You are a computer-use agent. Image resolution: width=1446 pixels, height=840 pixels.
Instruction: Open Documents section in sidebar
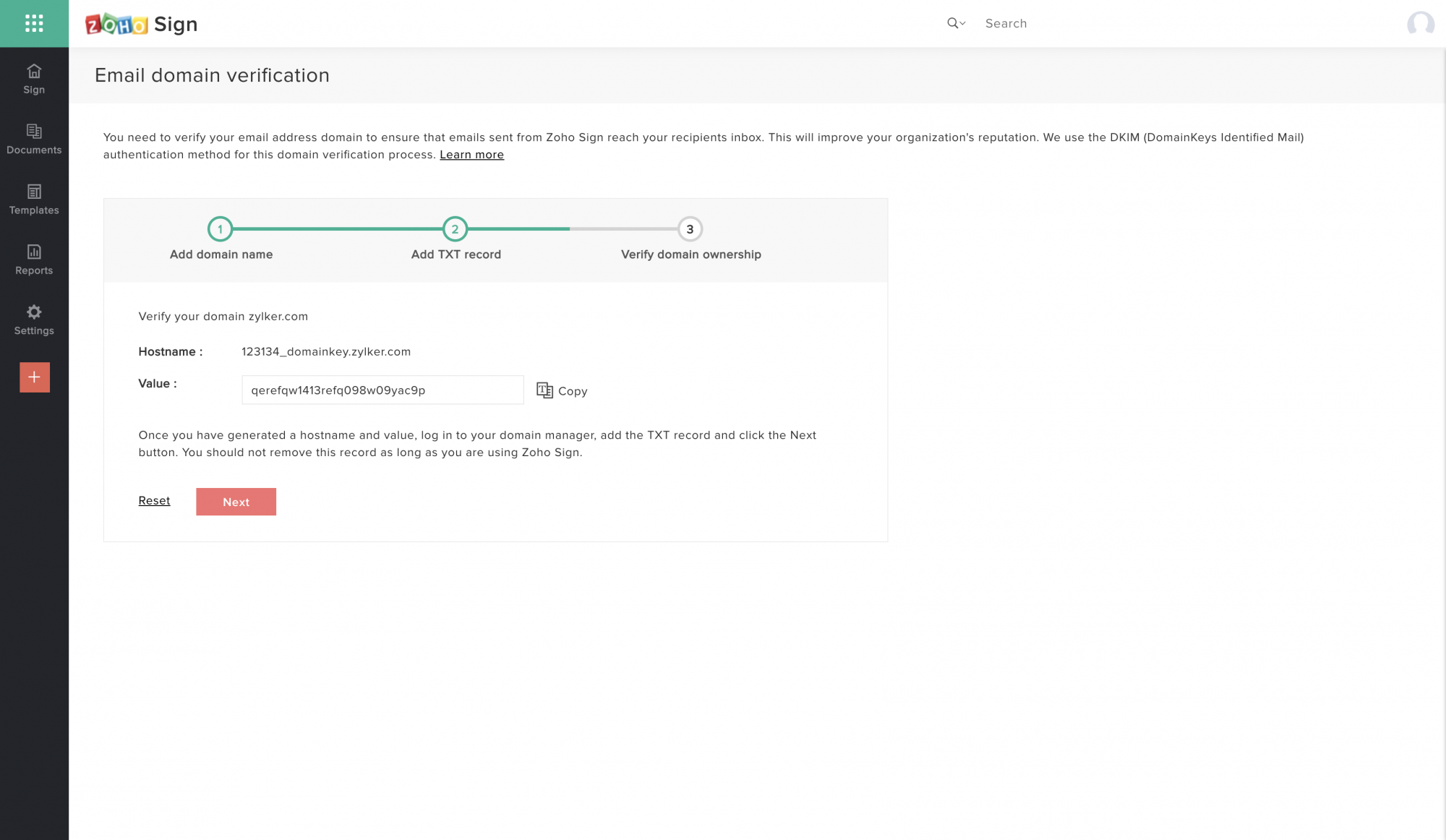coord(33,139)
